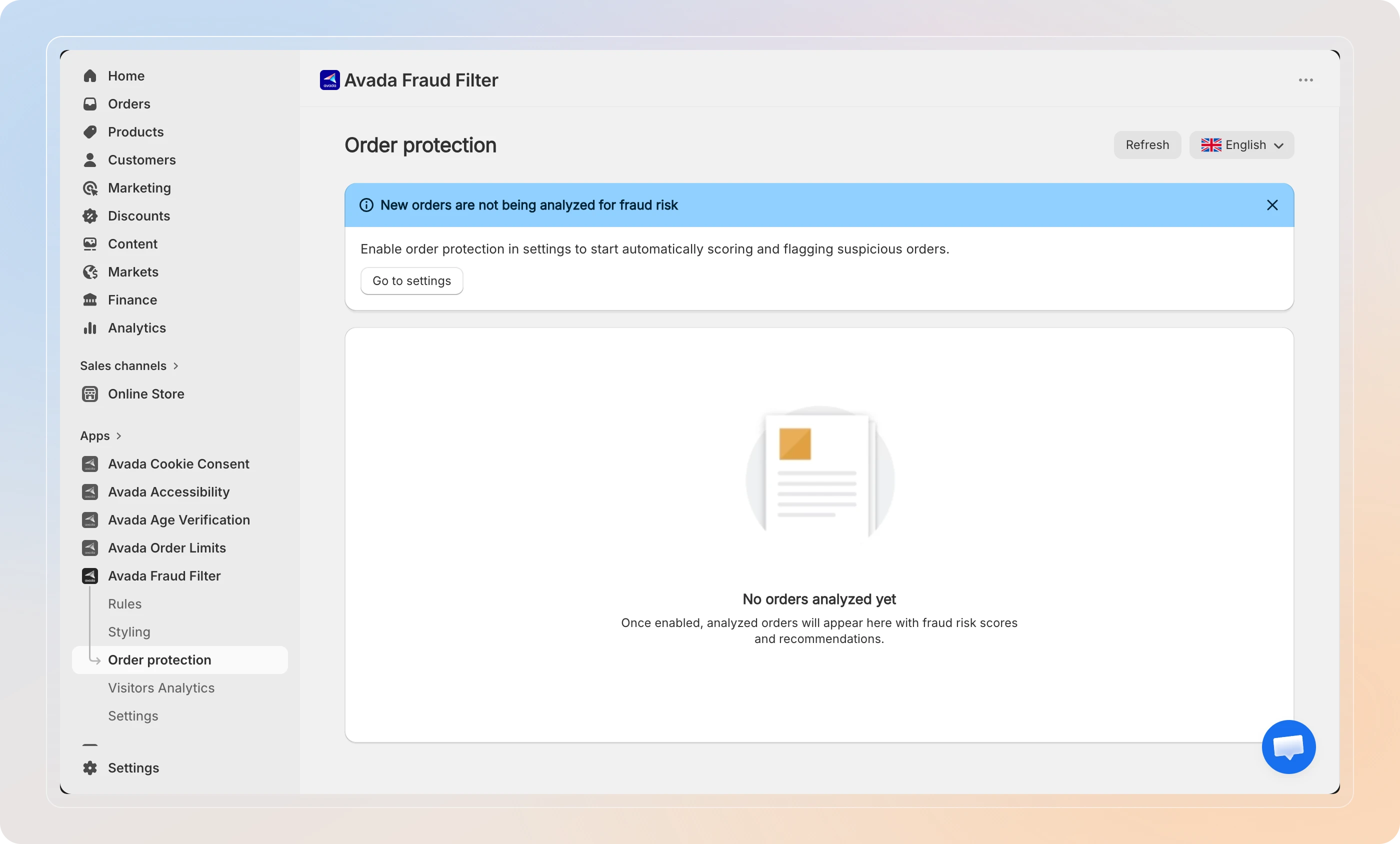Open Visitors Analytics submenu item
The width and height of the screenshot is (1400, 844).
click(161, 687)
